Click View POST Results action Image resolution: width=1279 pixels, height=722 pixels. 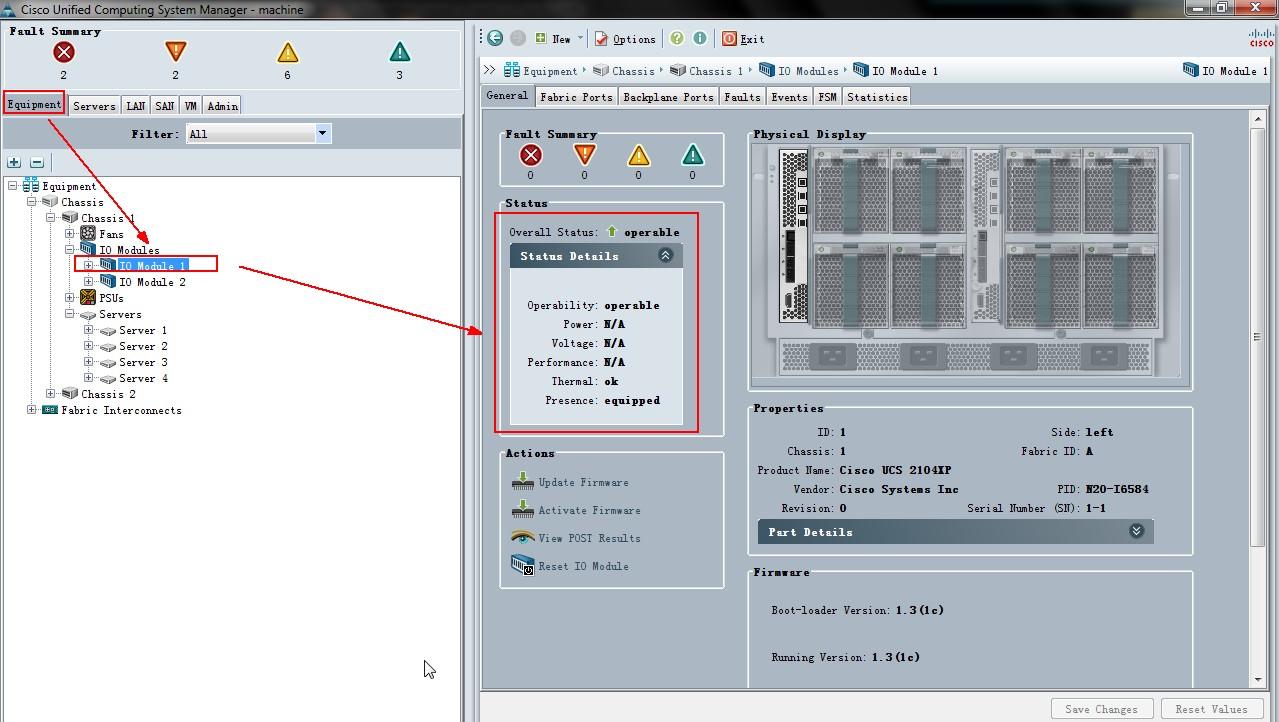pyautogui.click(x=576, y=538)
